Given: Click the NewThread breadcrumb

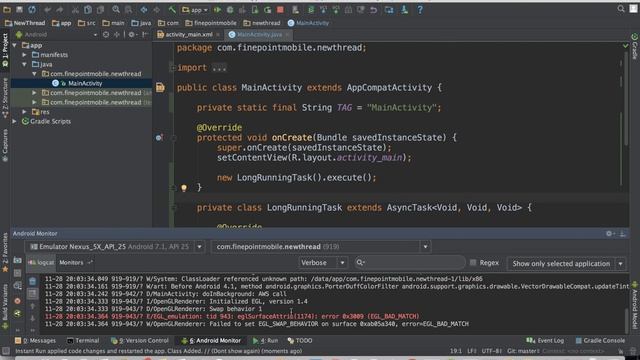Looking at the screenshot, I should click(x=25, y=23).
